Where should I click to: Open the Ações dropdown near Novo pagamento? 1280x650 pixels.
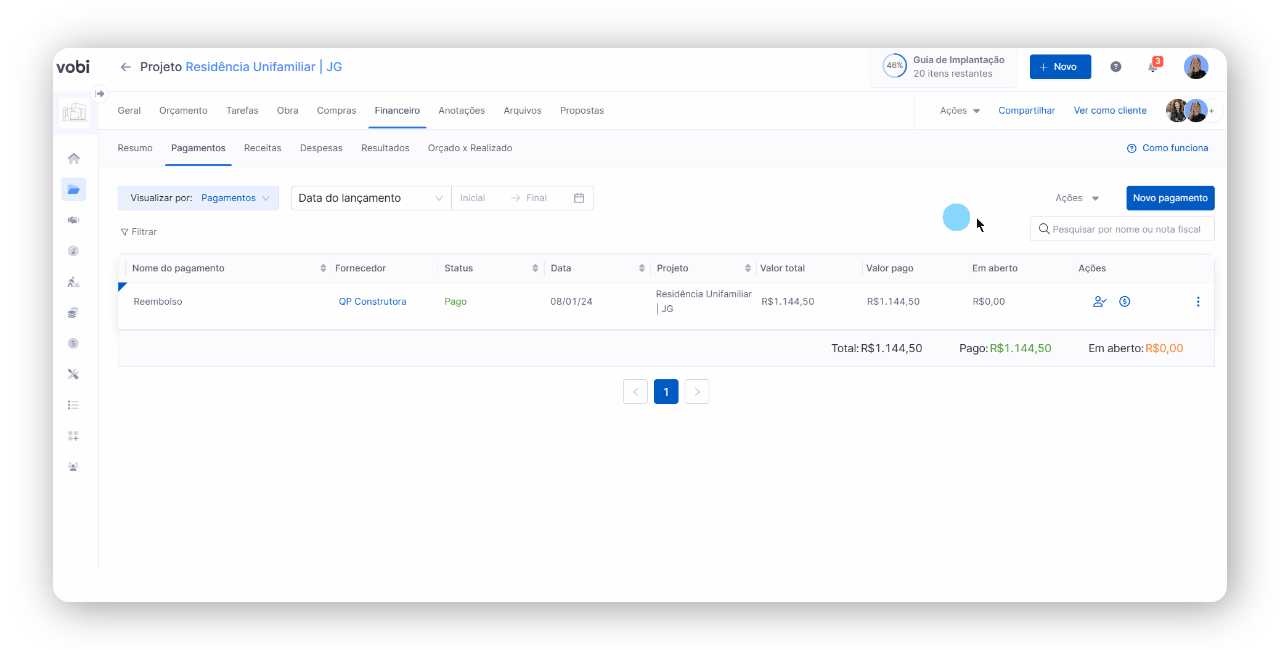pos(1078,198)
